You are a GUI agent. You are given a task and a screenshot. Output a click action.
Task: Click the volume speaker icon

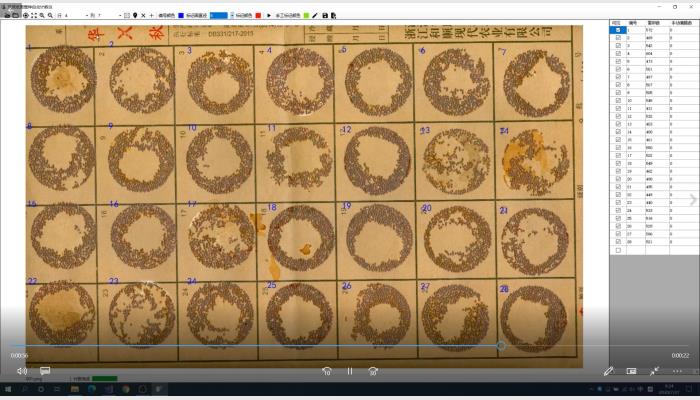tap(21, 371)
